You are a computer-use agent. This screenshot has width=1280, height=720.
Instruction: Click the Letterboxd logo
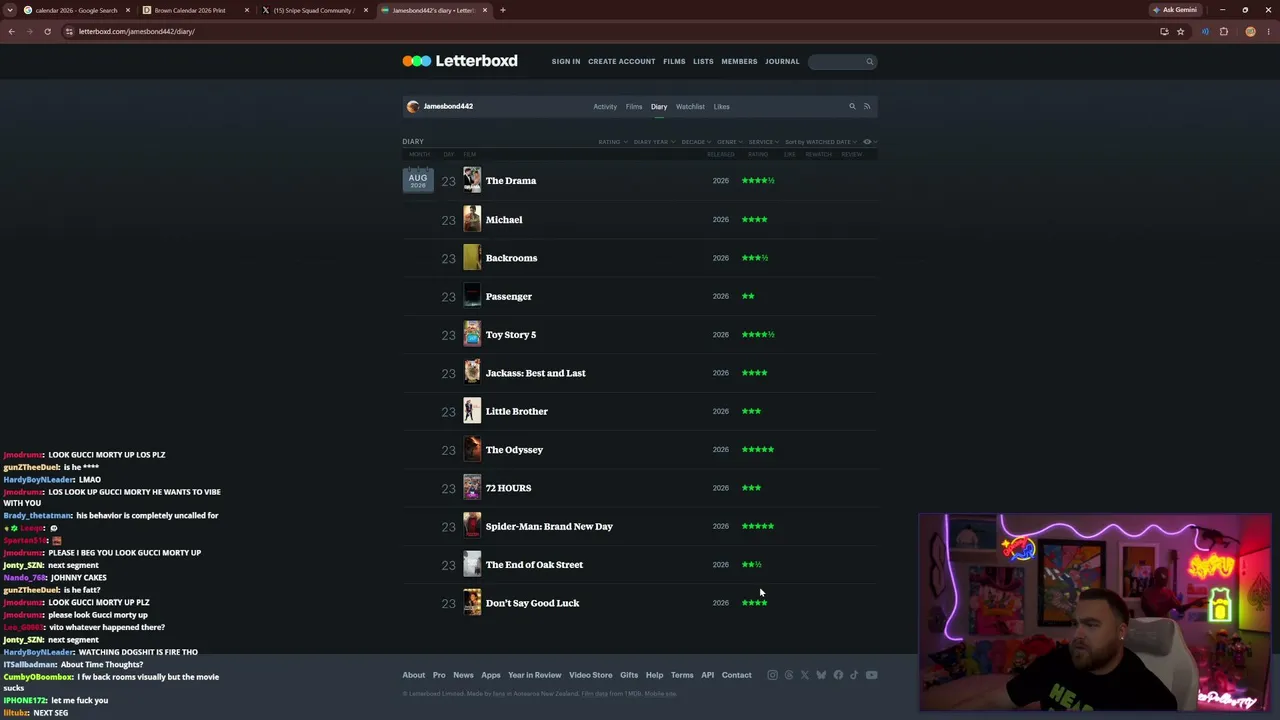[x=460, y=61]
